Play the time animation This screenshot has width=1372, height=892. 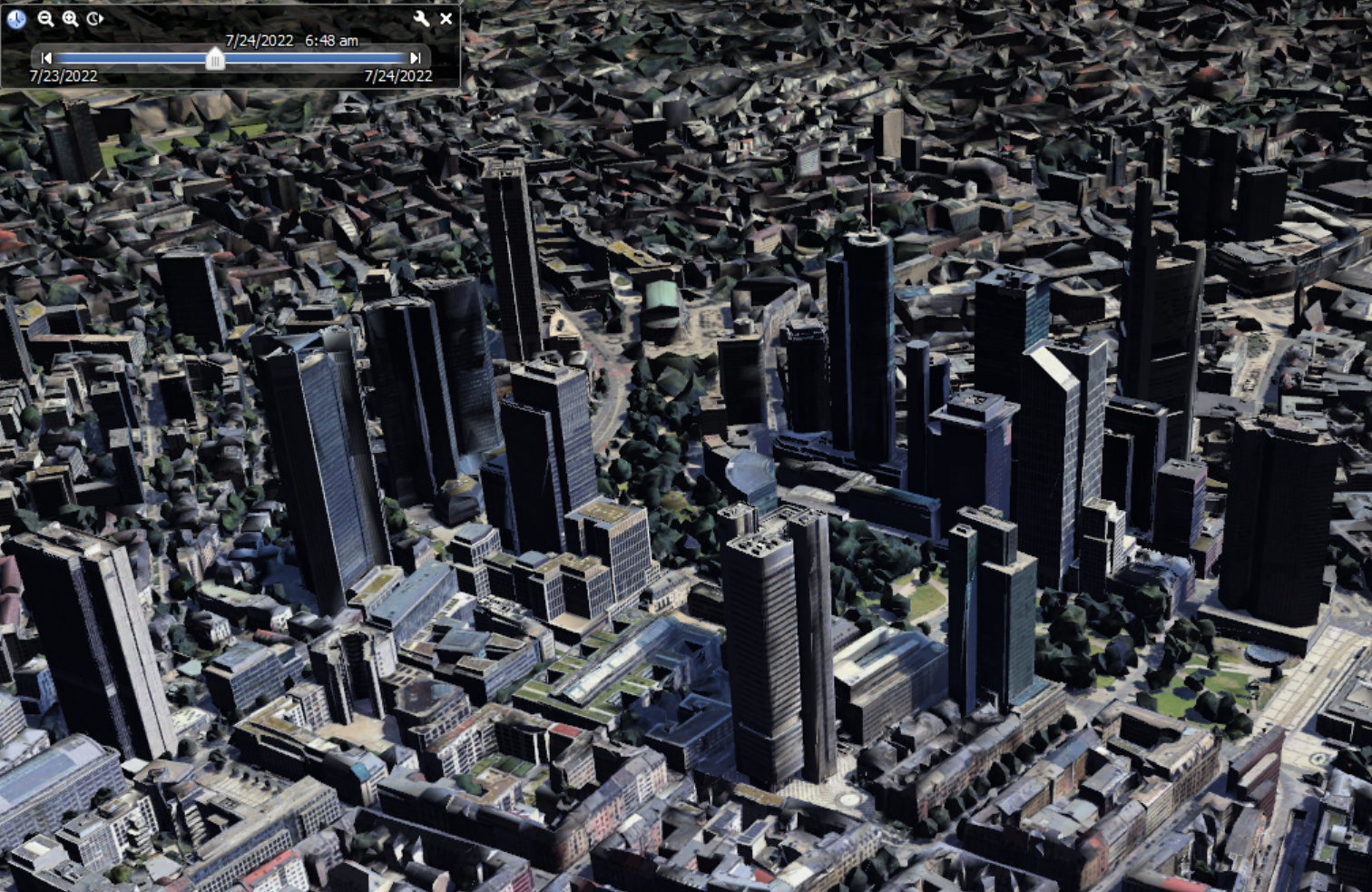point(95,18)
